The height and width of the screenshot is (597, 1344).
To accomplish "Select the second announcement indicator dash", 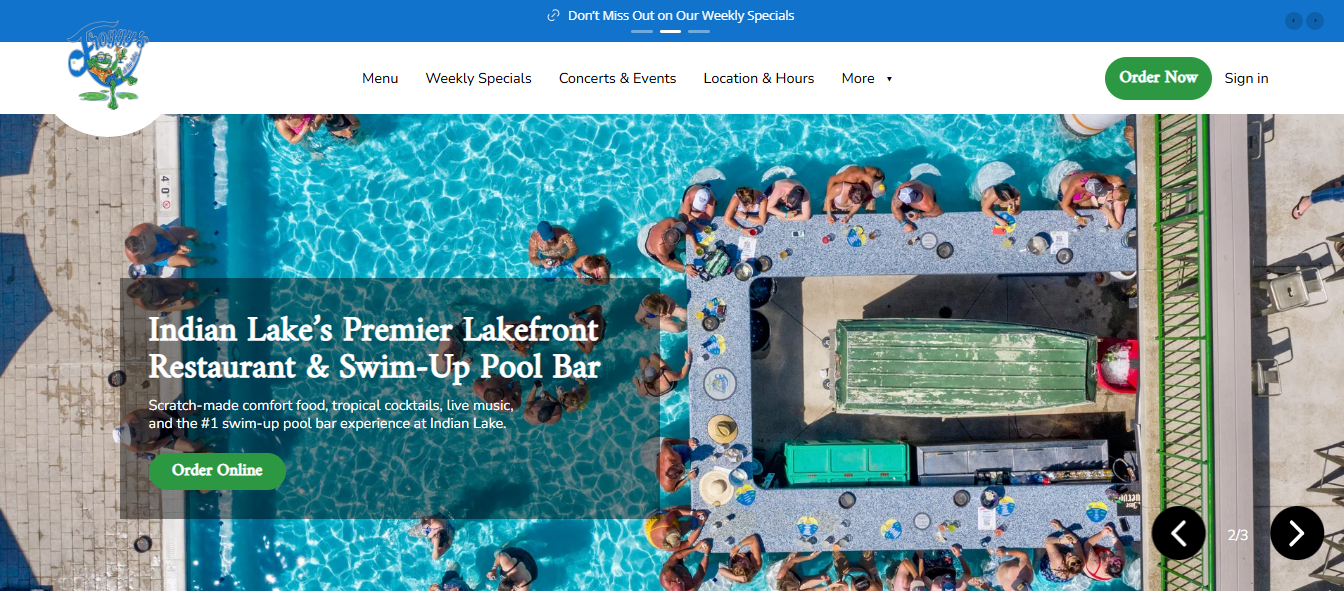I will point(670,32).
